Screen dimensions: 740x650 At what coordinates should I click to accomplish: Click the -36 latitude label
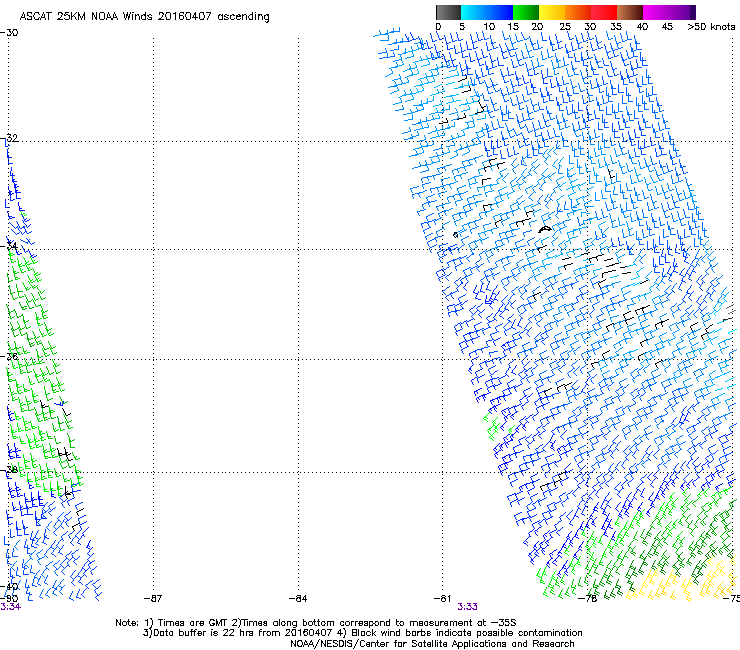[9, 356]
